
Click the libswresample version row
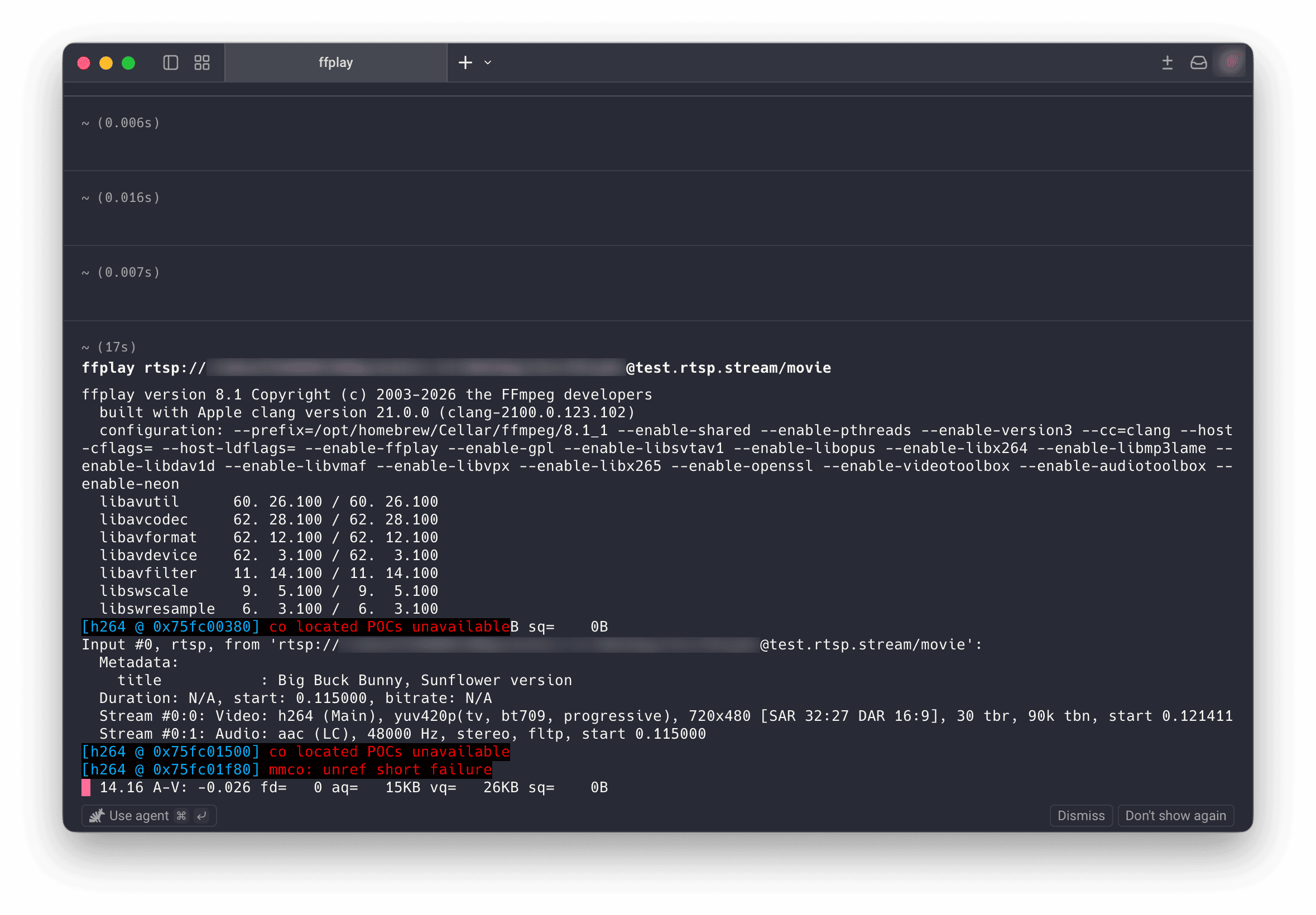[x=268, y=609]
